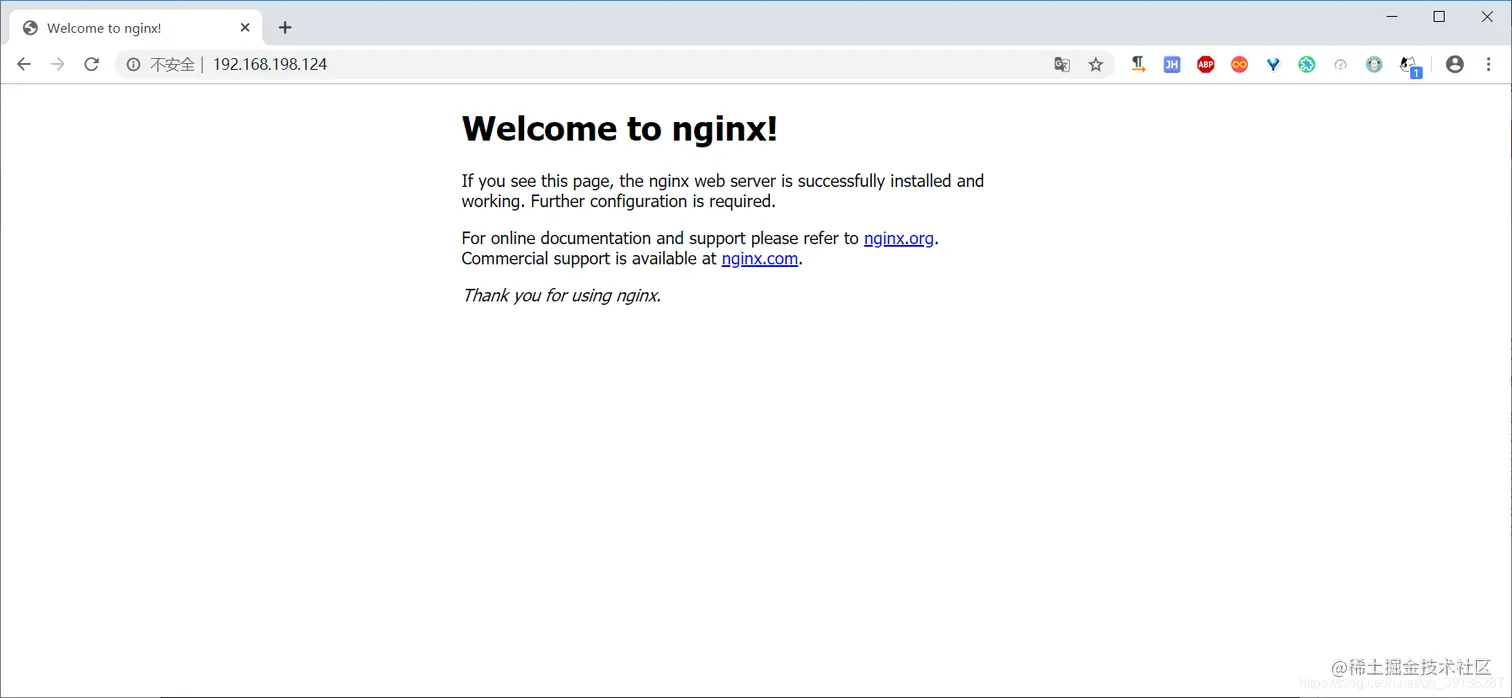The image size is (1512, 698).
Task: View site information for the not-secure warning
Action: click(x=133, y=64)
